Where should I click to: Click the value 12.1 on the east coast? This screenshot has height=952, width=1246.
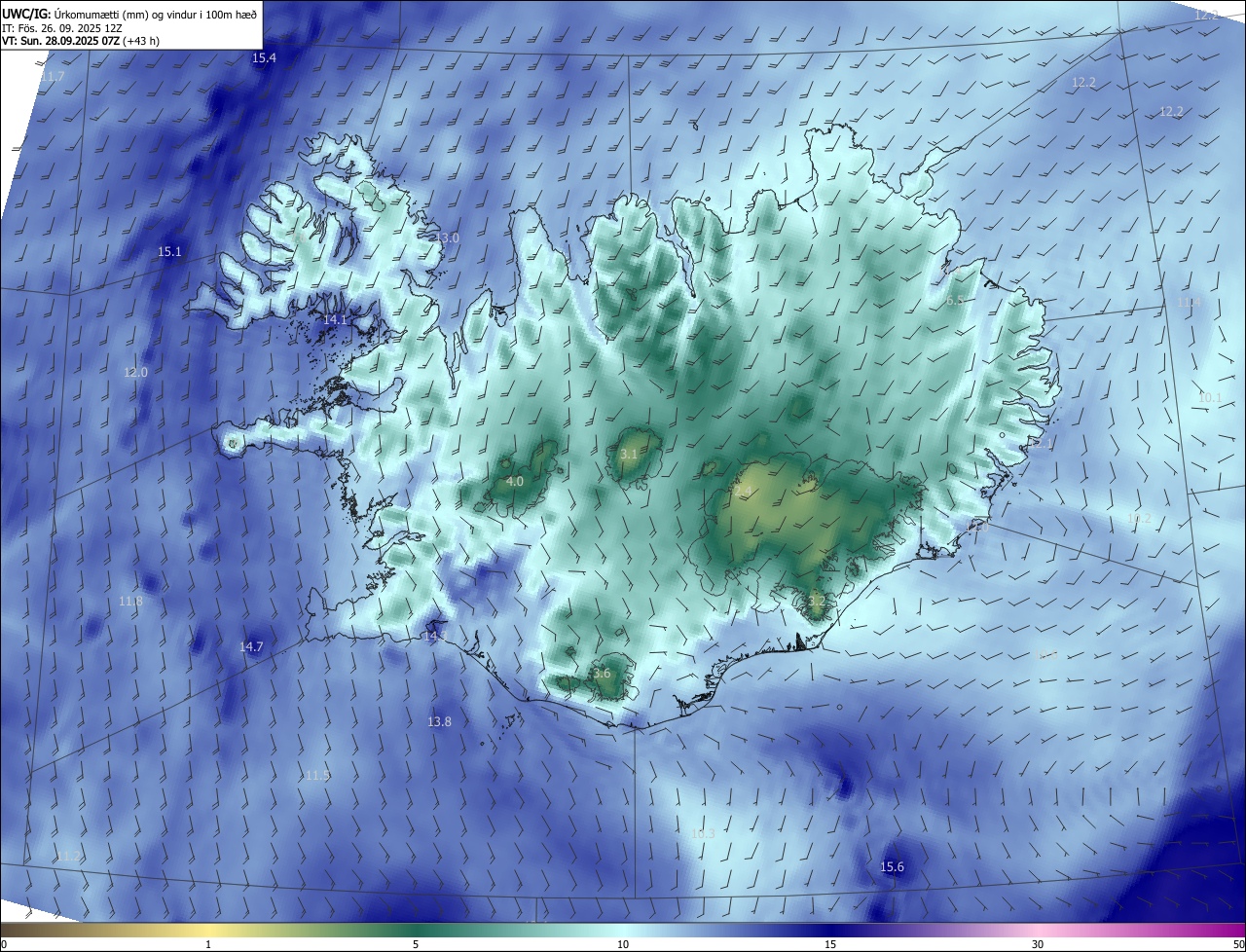(1041, 443)
